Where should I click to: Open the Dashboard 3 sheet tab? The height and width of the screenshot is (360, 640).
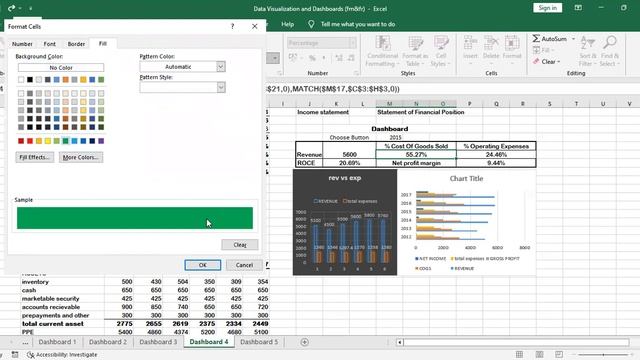click(x=158, y=342)
